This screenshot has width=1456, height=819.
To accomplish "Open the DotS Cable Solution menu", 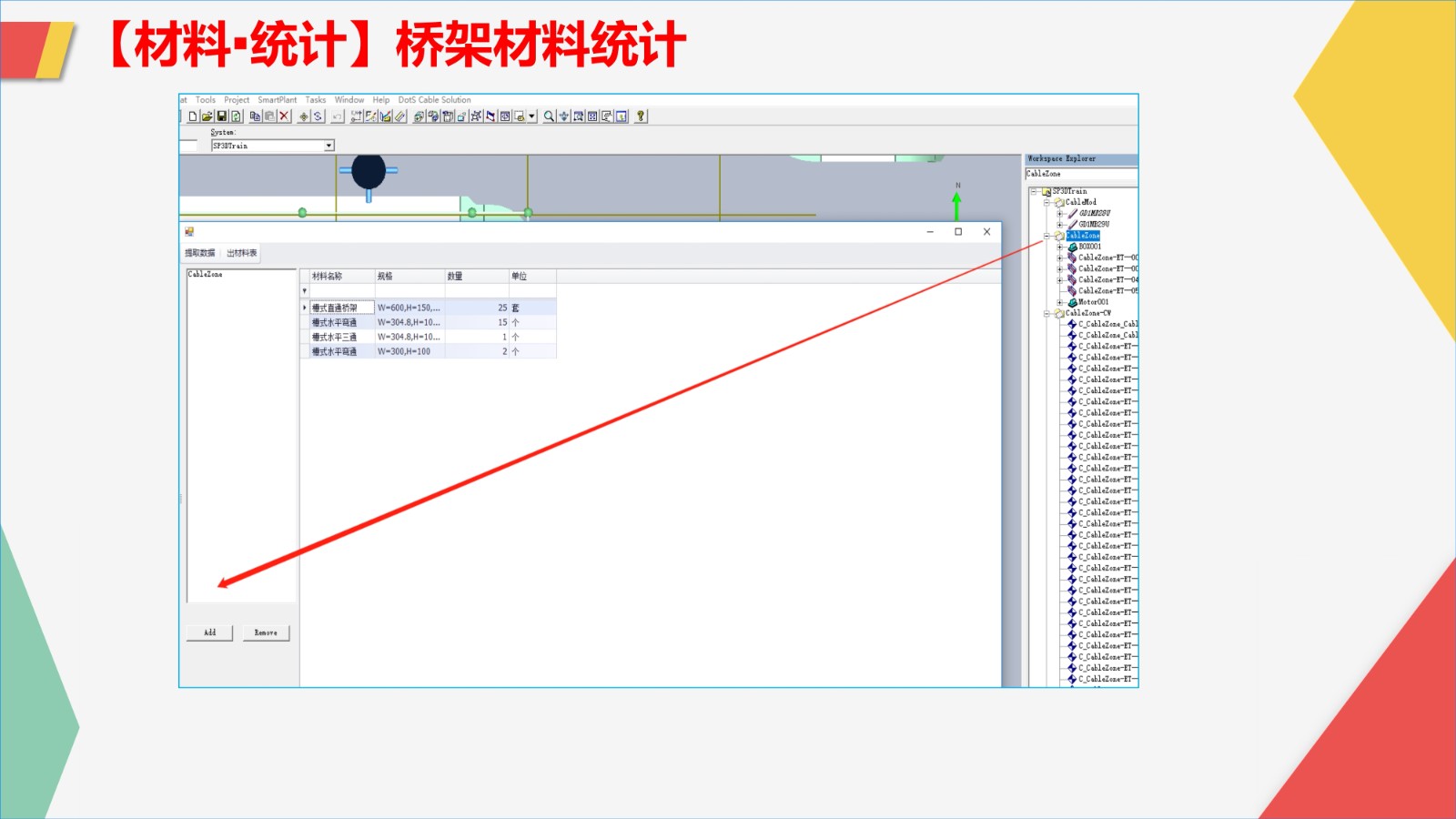I will click(x=434, y=100).
